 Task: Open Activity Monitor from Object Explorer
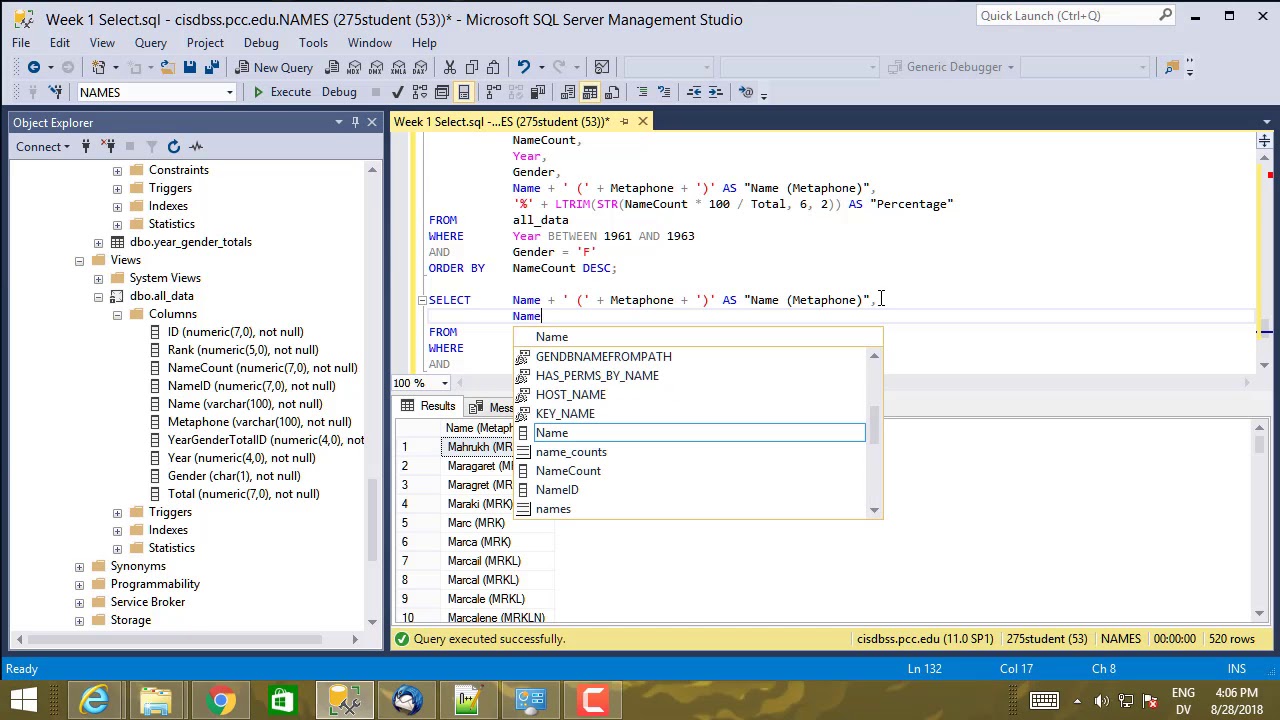coord(196,147)
